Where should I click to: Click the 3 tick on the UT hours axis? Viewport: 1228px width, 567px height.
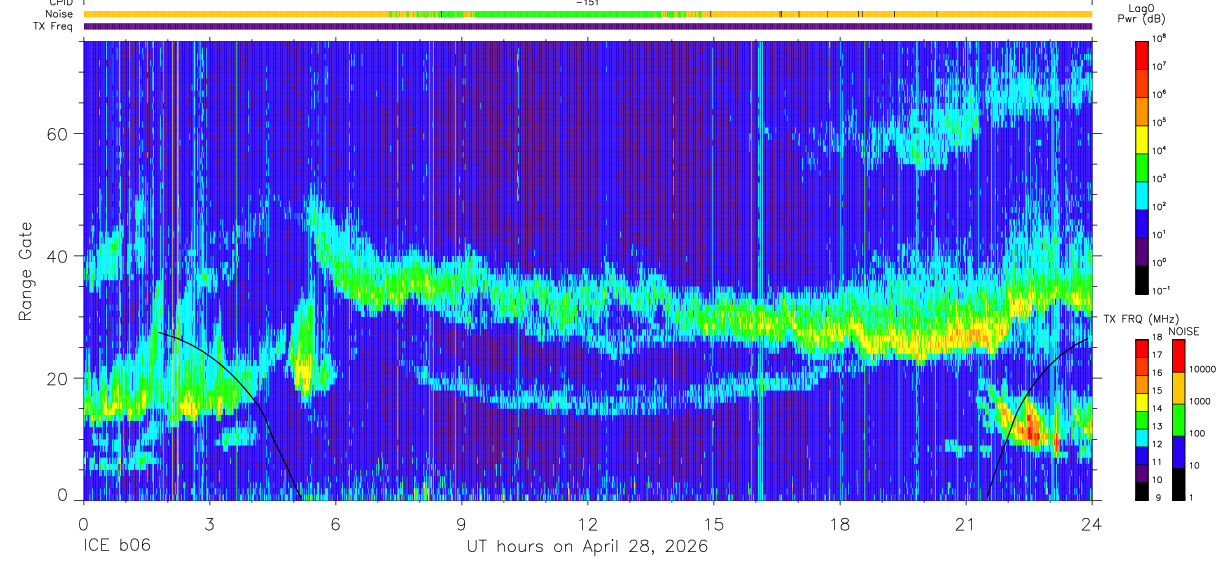(x=210, y=523)
